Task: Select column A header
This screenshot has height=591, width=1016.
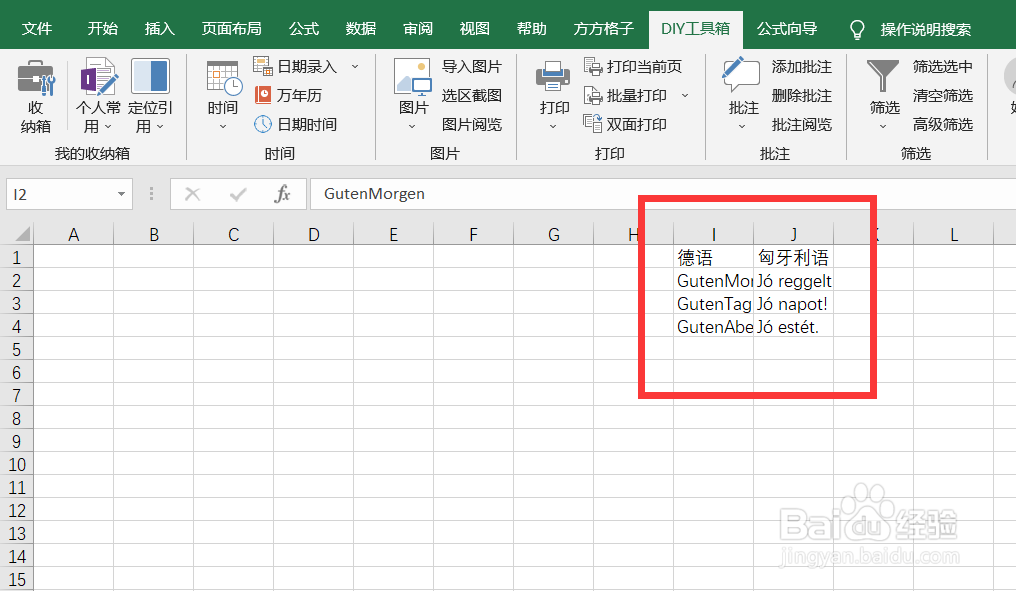Action: coord(74,234)
